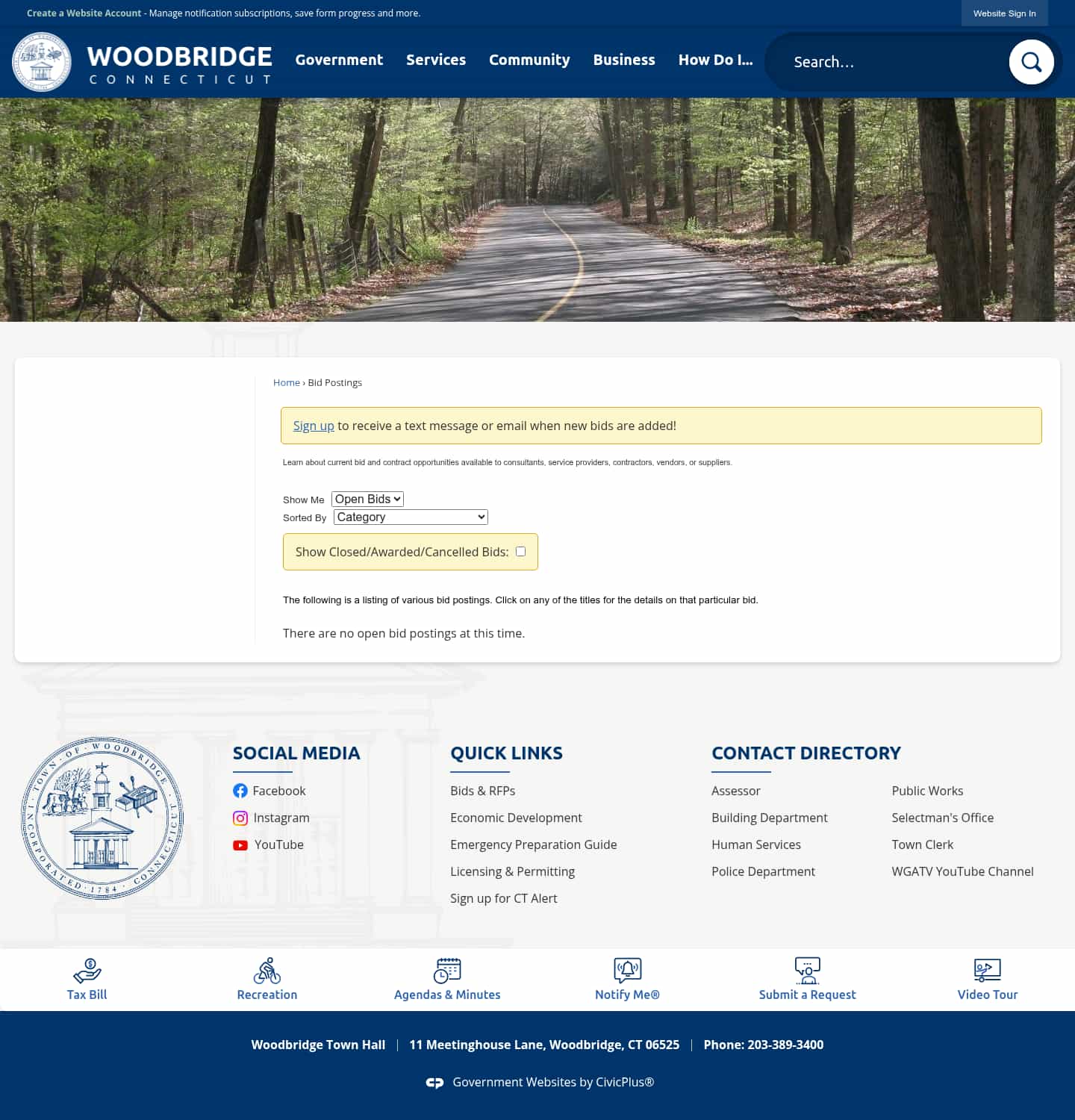Image resolution: width=1075 pixels, height=1120 pixels.
Task: Open the Community menu
Action: [x=529, y=60]
